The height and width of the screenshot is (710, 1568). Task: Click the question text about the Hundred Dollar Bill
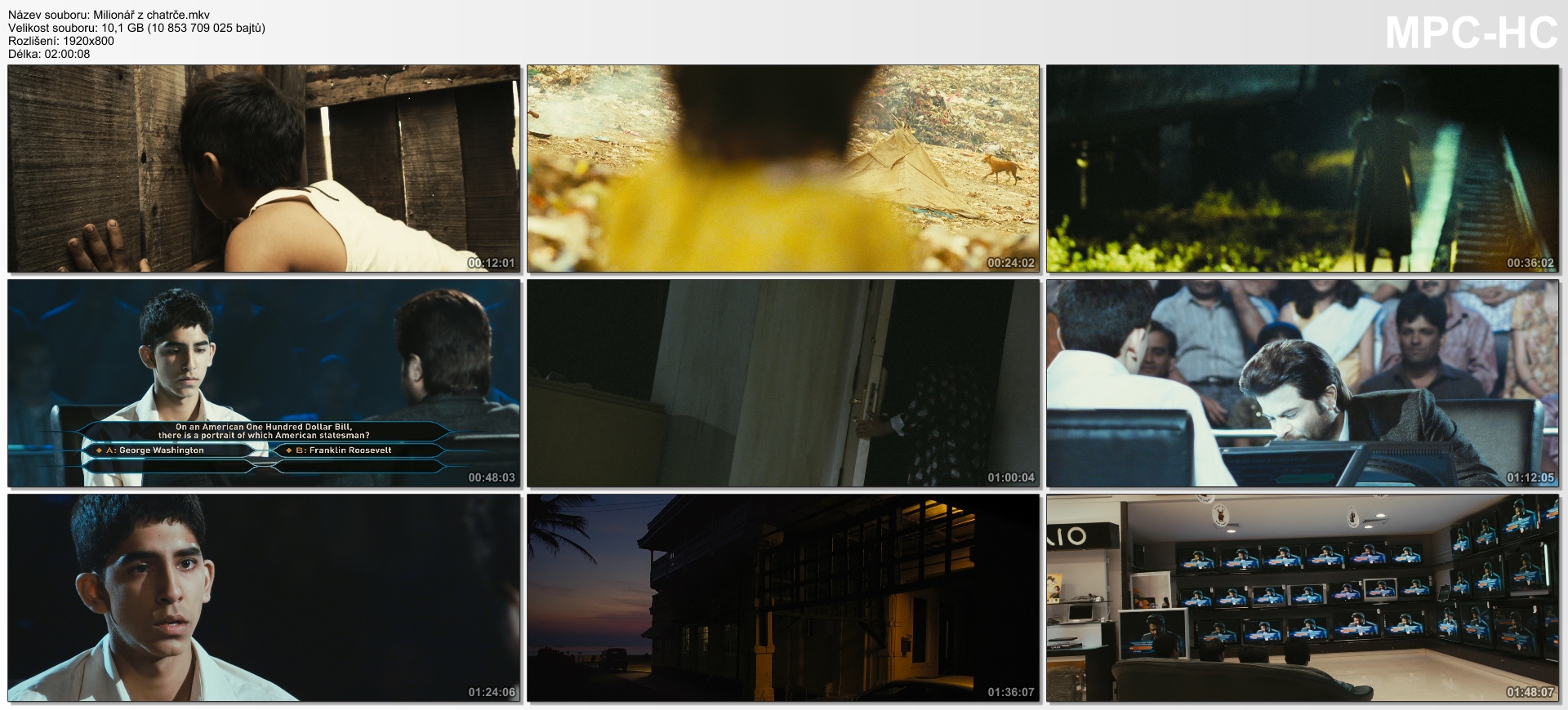(264, 431)
